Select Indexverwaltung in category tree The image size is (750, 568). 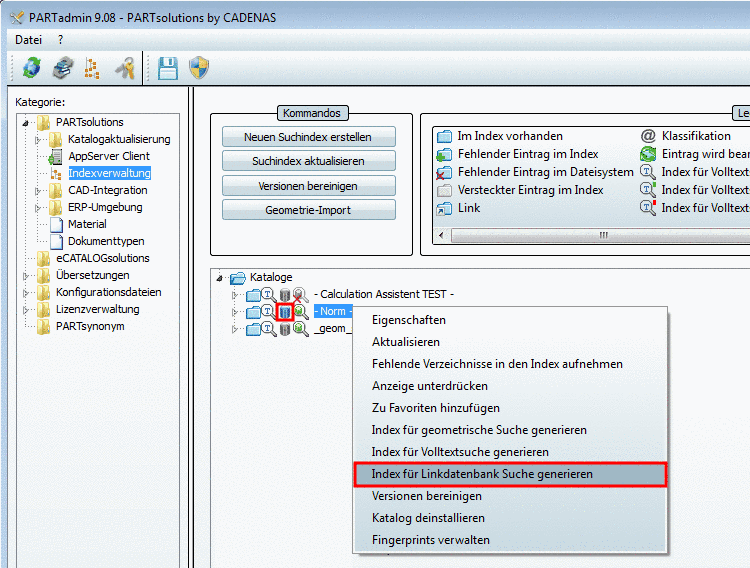[x=110, y=173]
